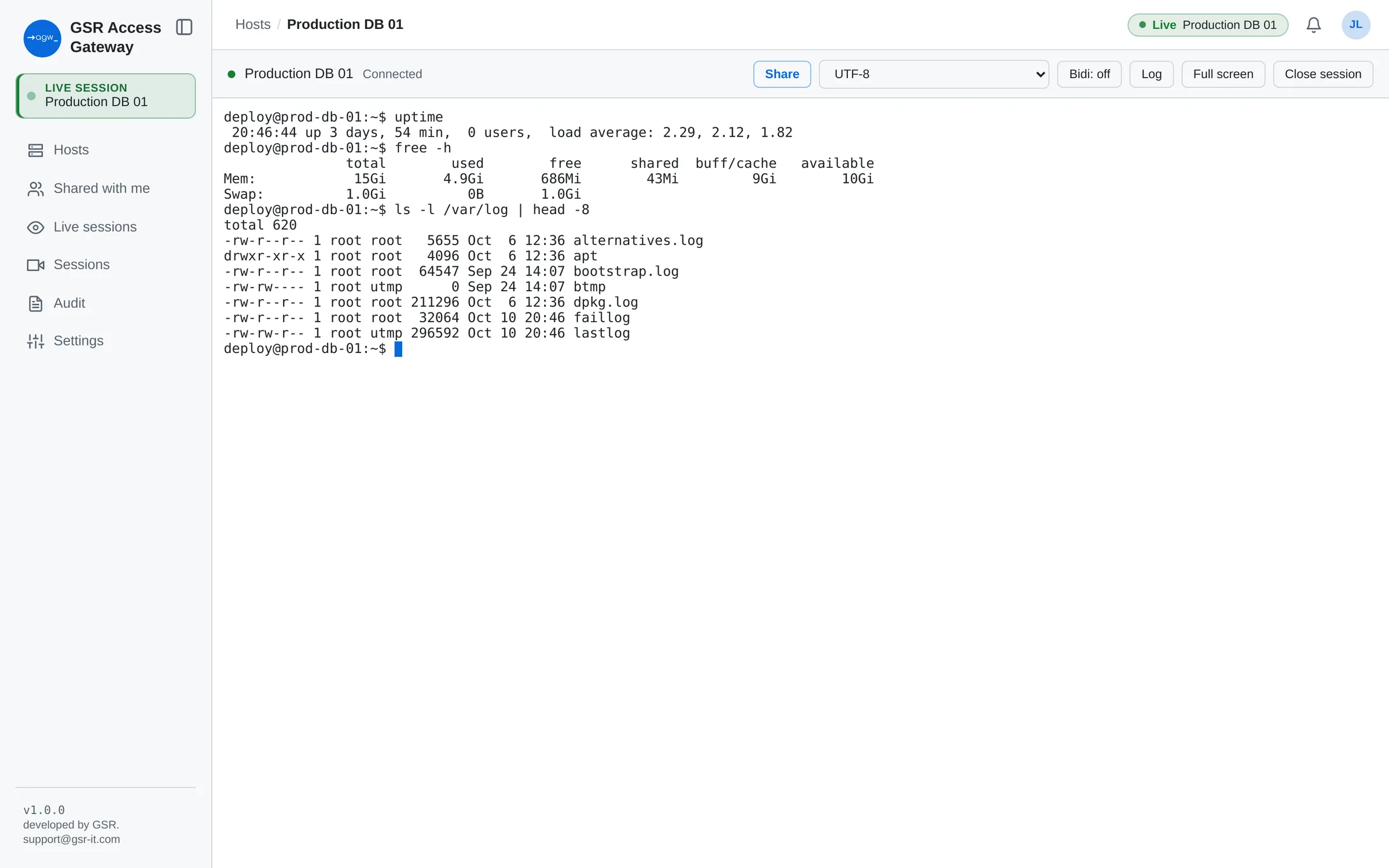Open the JL user avatar menu
Screen dimensions: 1389x868
click(1355, 25)
